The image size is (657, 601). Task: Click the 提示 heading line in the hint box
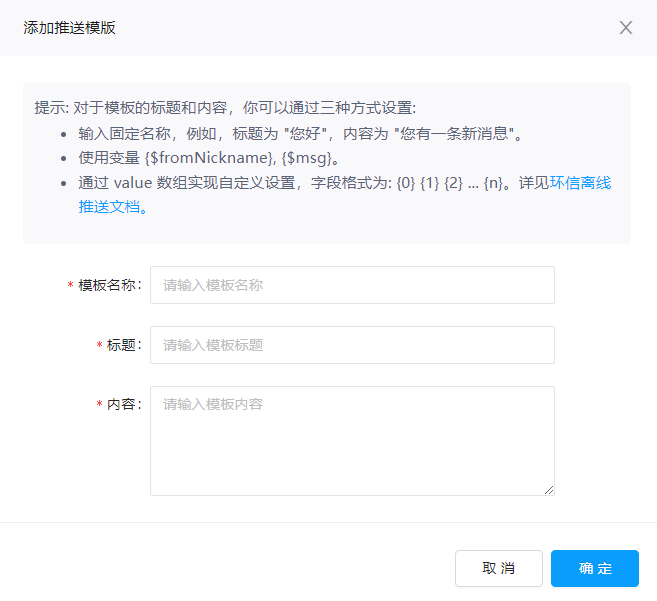coord(224,108)
